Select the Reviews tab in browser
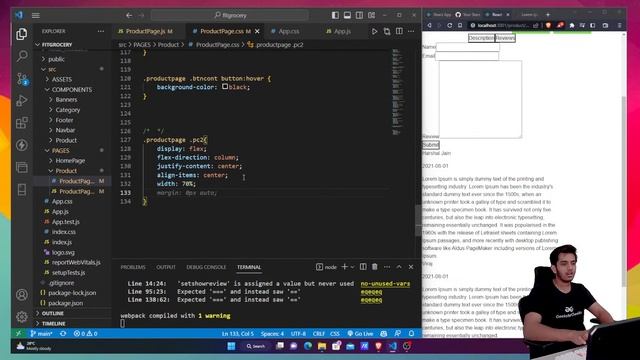 click(505, 38)
